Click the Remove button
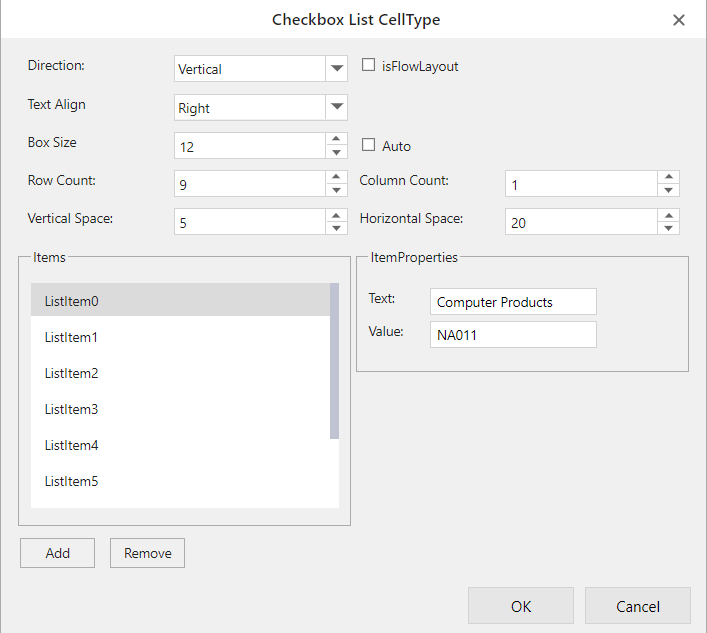The width and height of the screenshot is (707, 633). 147,553
